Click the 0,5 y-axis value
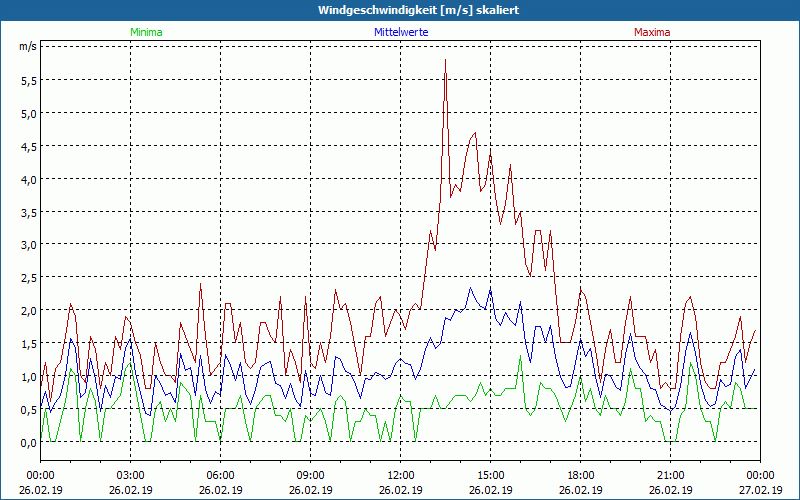 [29, 410]
